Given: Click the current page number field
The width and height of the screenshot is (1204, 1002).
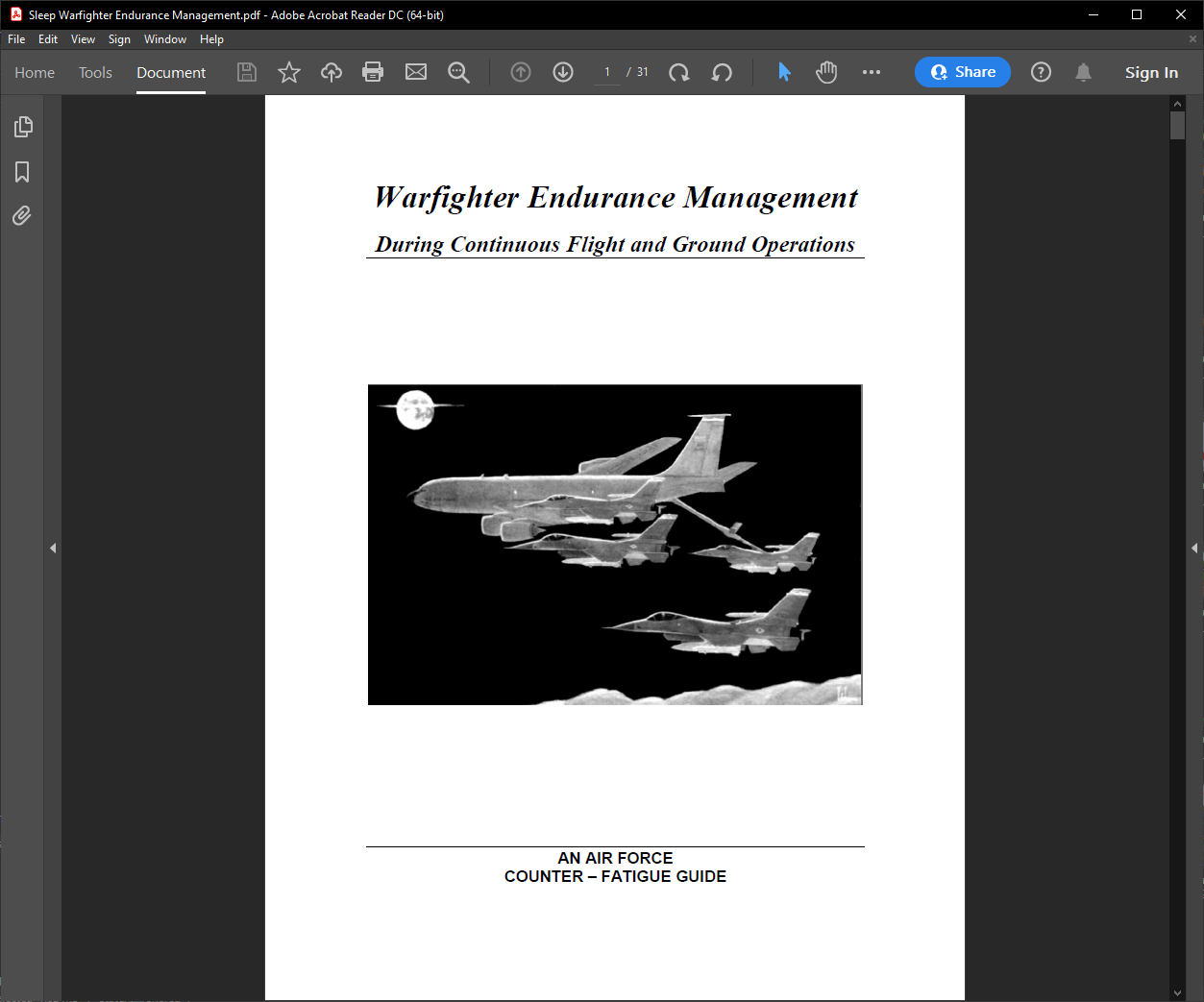Looking at the screenshot, I should coord(607,72).
